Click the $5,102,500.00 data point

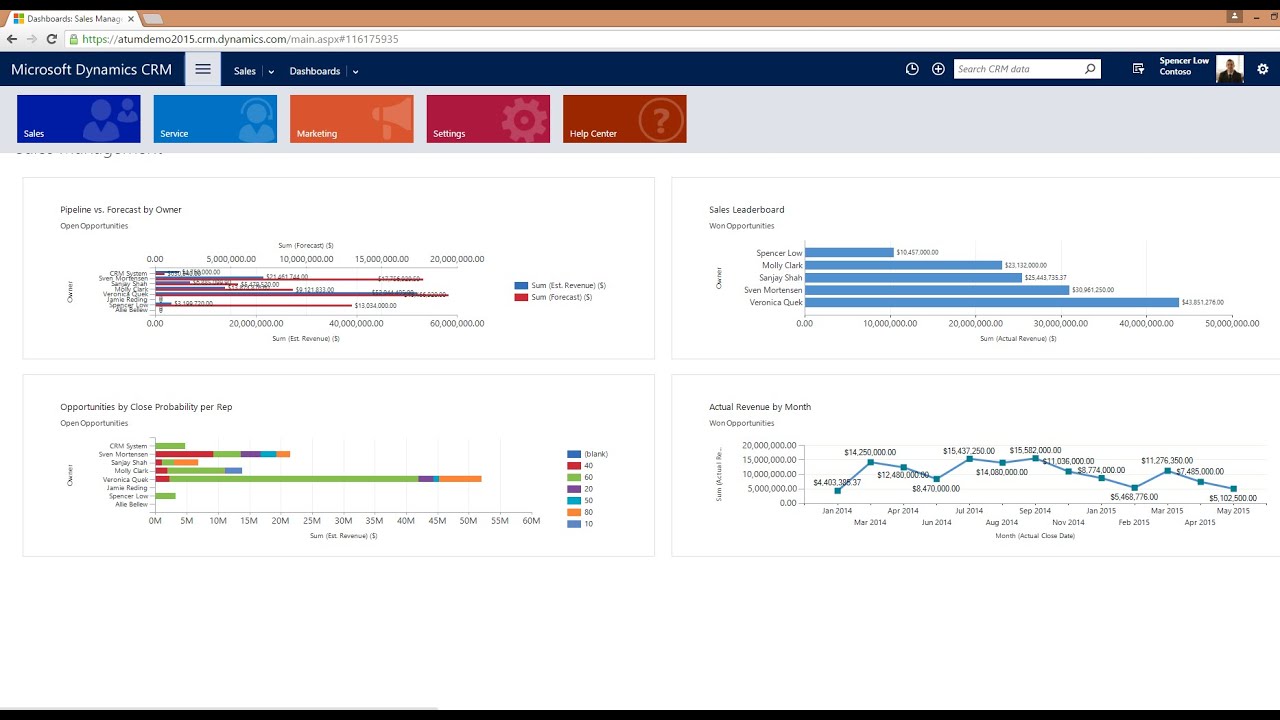1233,489
